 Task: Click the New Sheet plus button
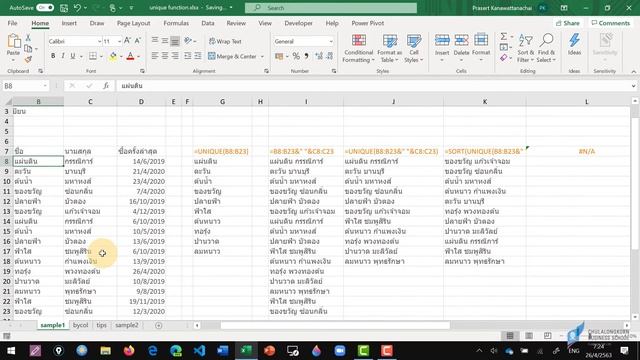click(158, 325)
